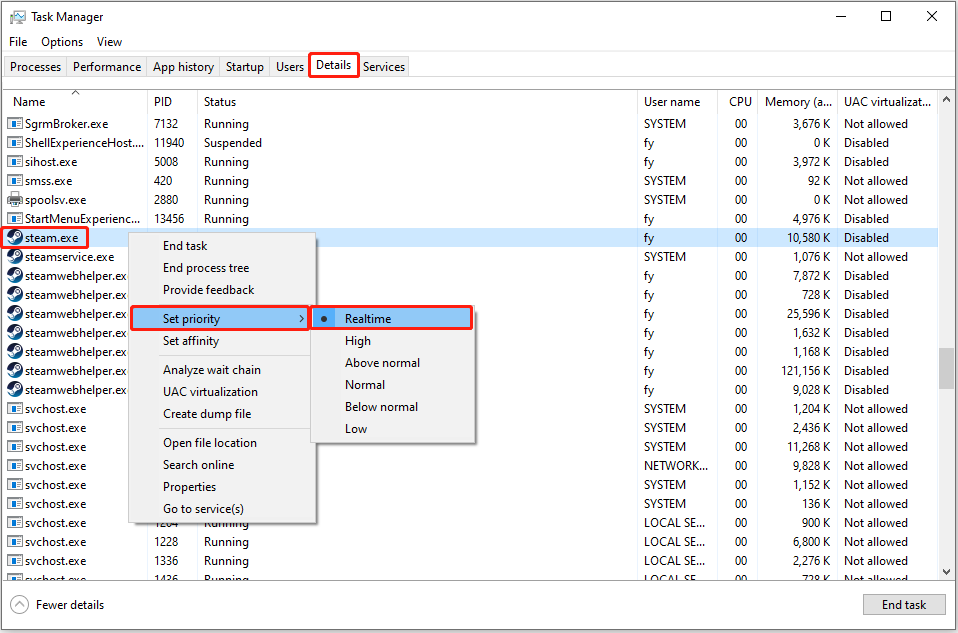The width and height of the screenshot is (958, 633).
Task: Sort by the Status column header
Action: pos(417,102)
